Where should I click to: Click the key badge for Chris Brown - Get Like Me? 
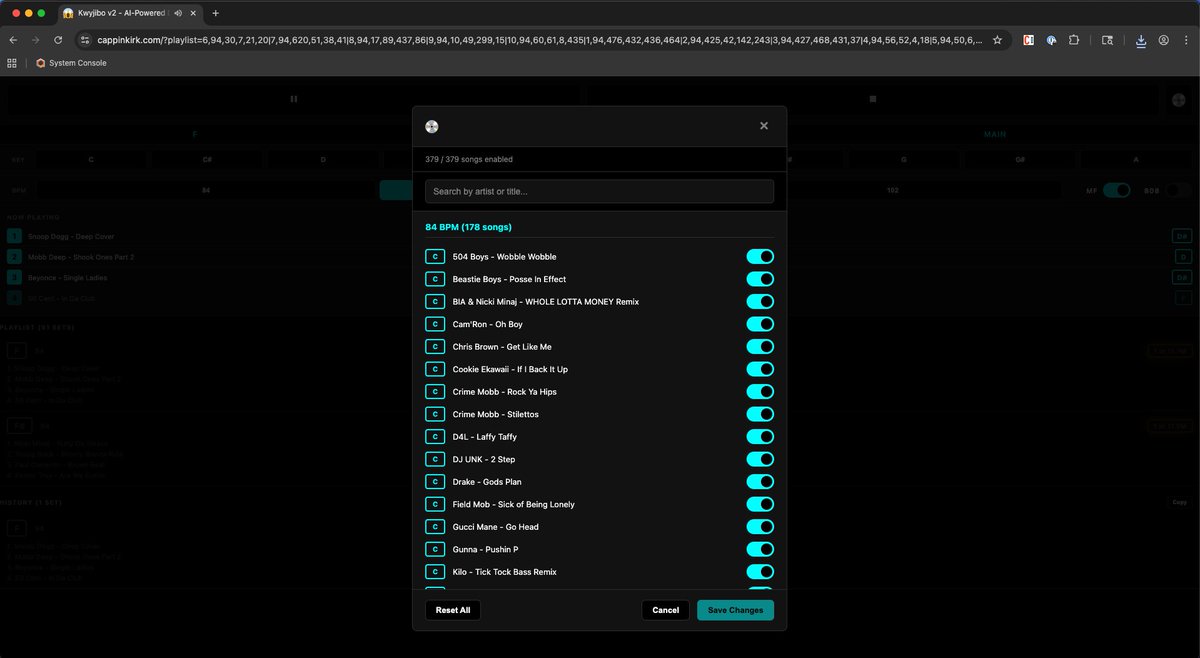click(x=435, y=347)
